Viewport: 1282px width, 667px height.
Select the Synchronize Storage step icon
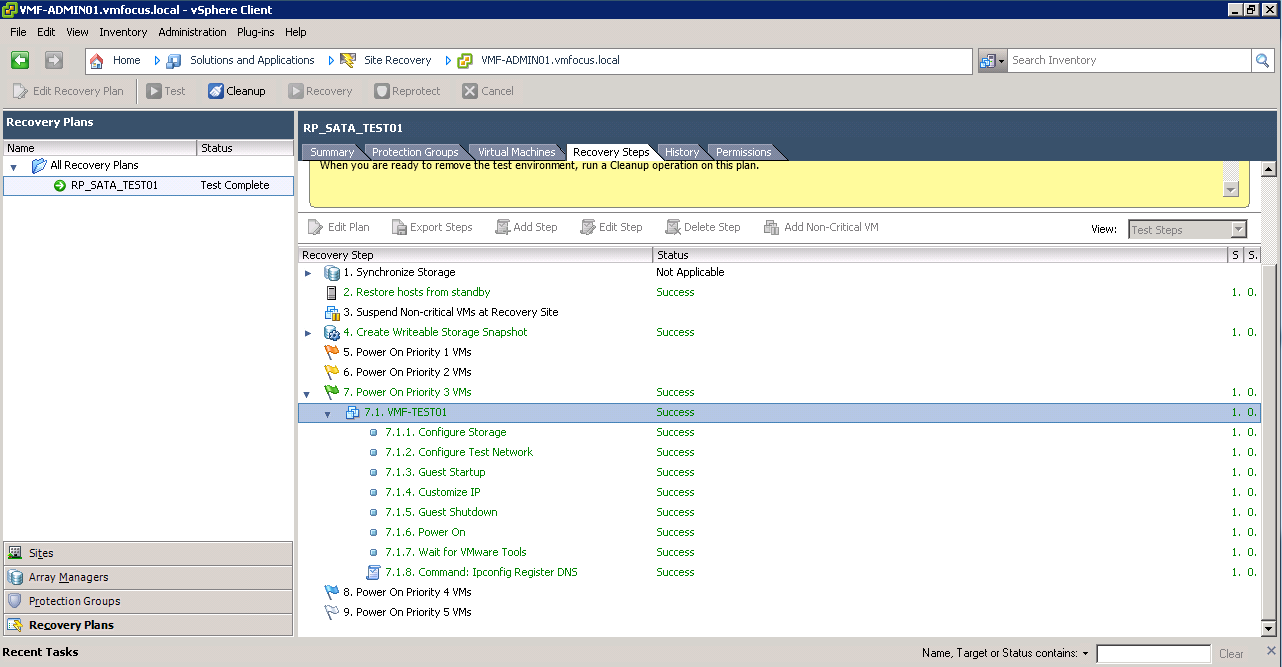[x=332, y=272]
